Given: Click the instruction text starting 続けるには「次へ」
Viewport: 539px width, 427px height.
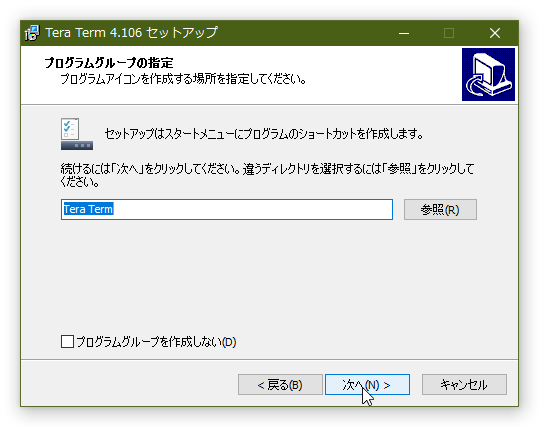Looking at the screenshot, I should (x=267, y=175).
